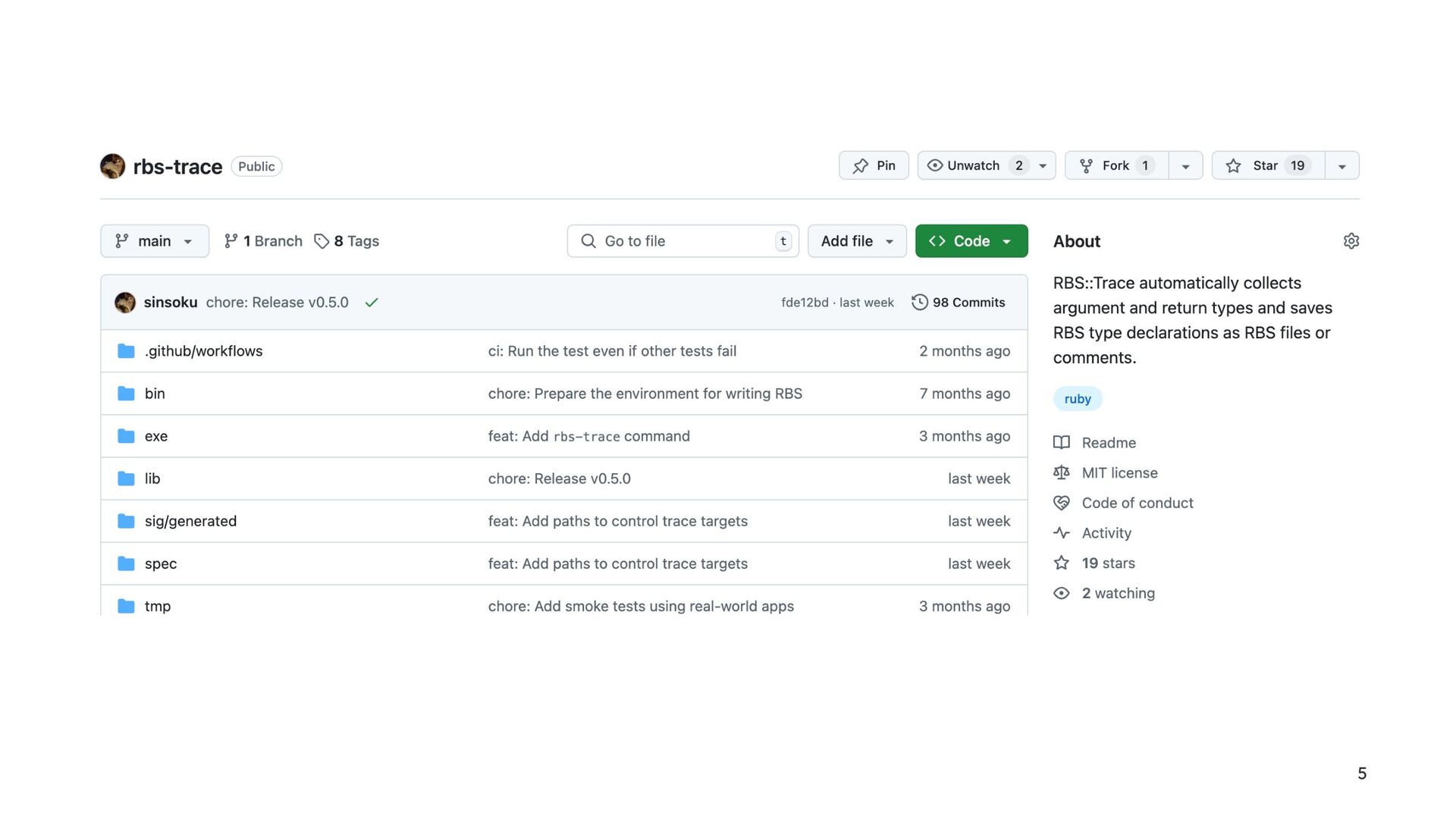The width and height of the screenshot is (1456, 819).
Task: Open the main branch selector dropdown
Action: (x=155, y=241)
